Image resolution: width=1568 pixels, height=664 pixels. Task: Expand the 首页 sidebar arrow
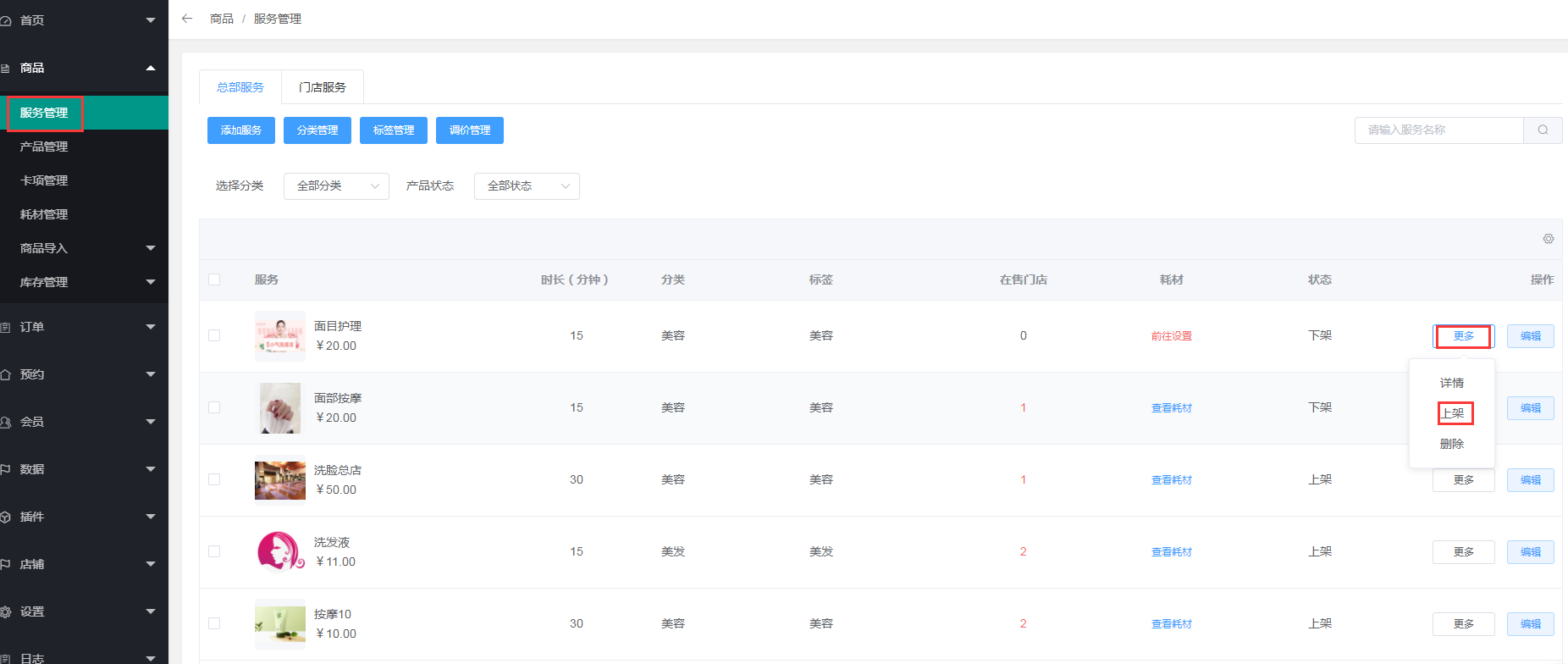151,20
